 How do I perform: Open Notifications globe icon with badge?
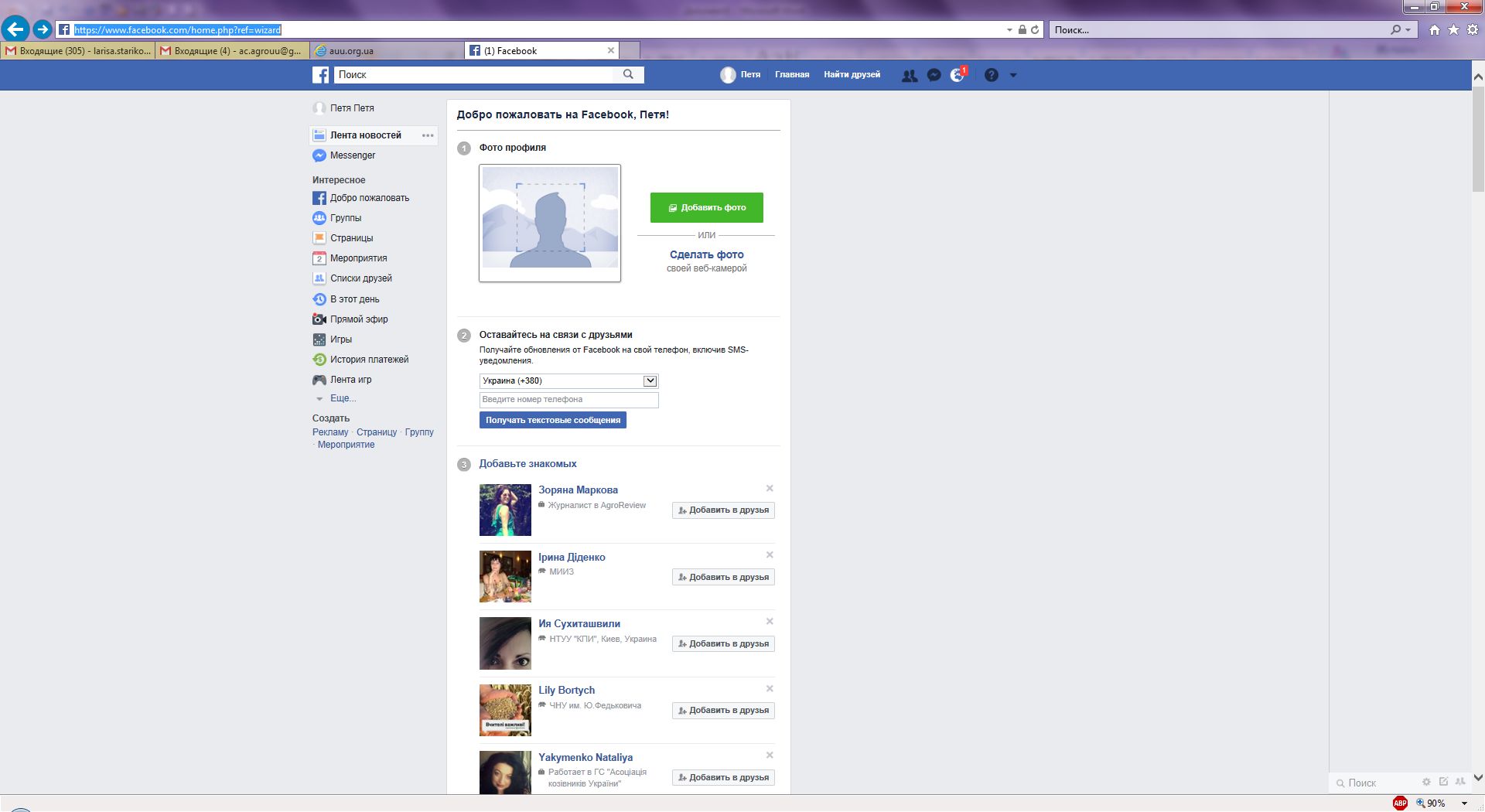958,75
